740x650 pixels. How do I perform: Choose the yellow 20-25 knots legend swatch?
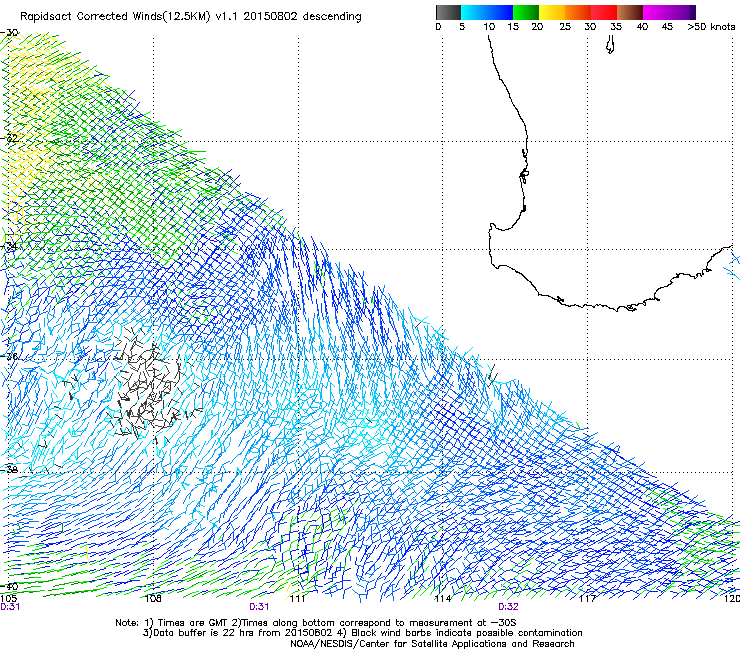click(552, 12)
